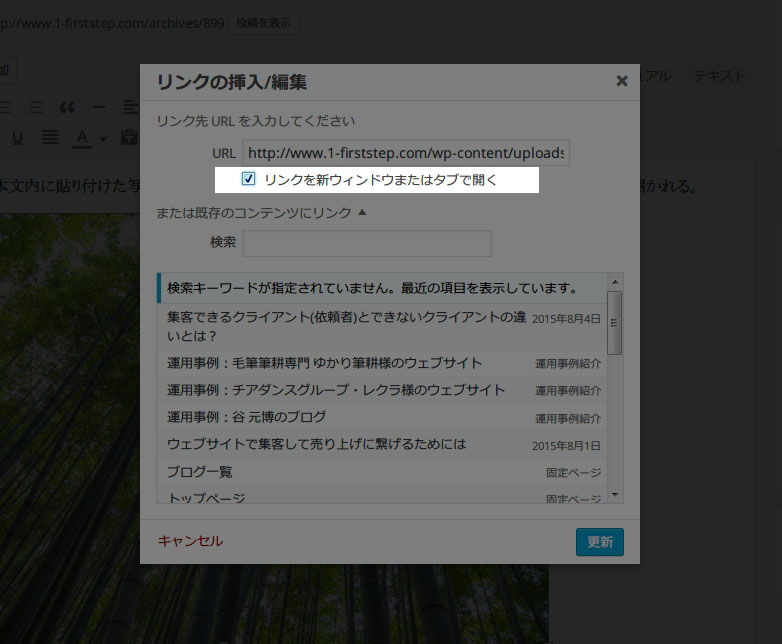Click the キャンセル link
The width and height of the screenshot is (782, 644).
[190, 541]
